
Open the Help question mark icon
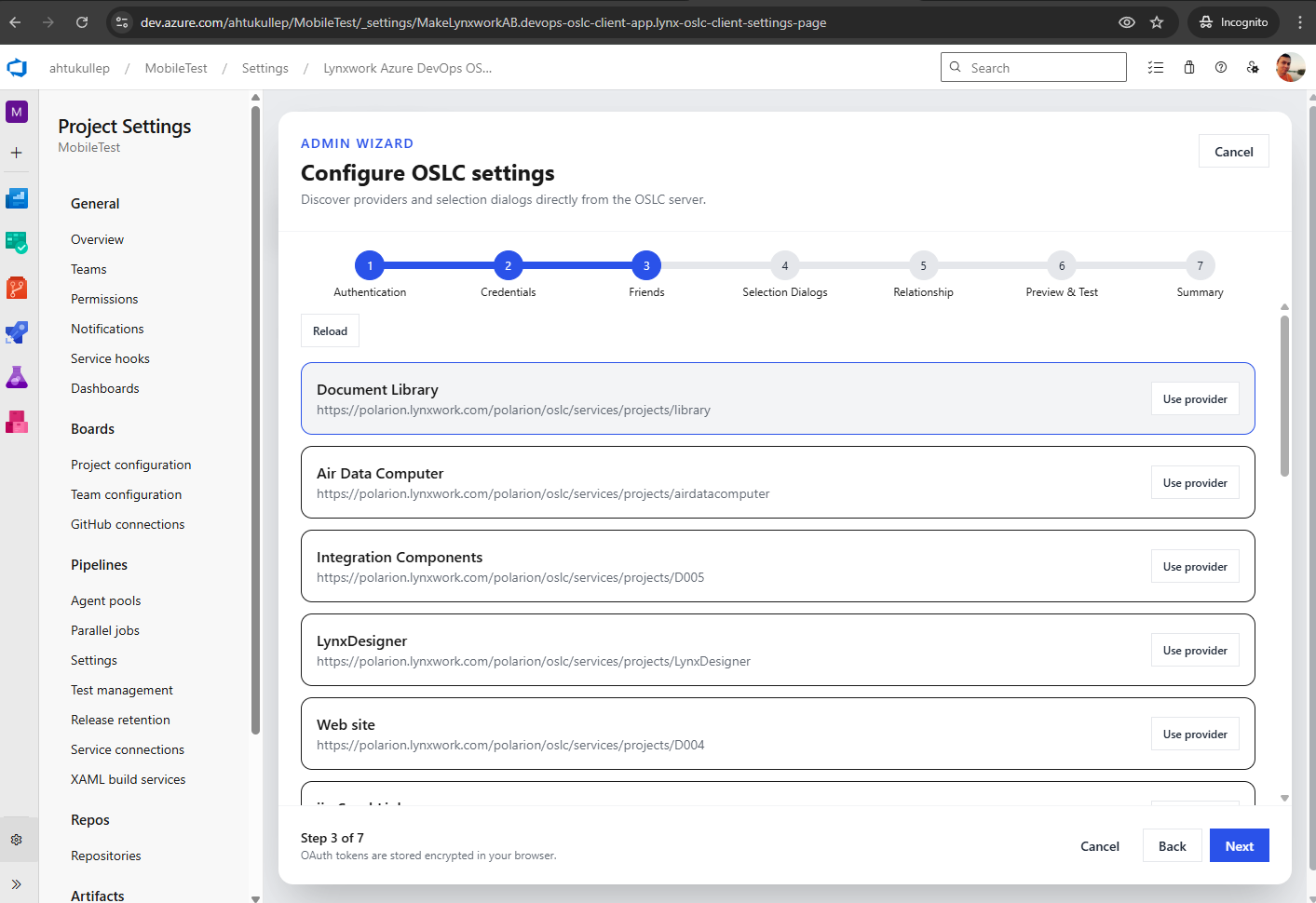(1221, 68)
